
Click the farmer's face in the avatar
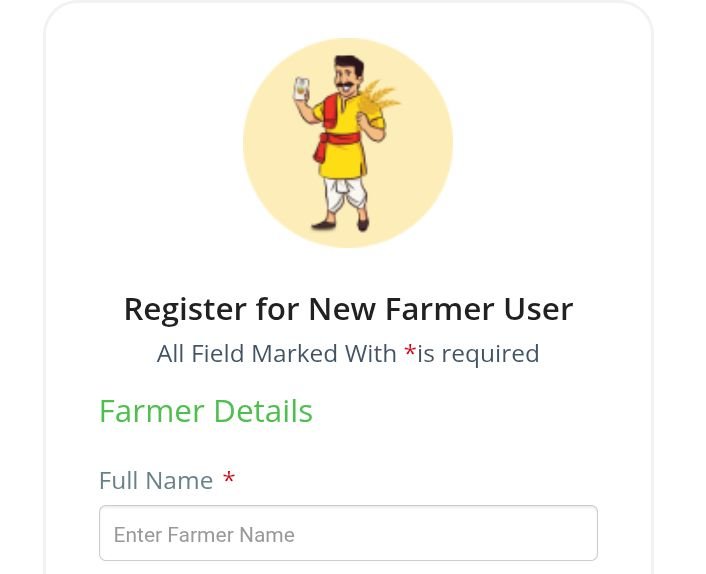coord(345,78)
